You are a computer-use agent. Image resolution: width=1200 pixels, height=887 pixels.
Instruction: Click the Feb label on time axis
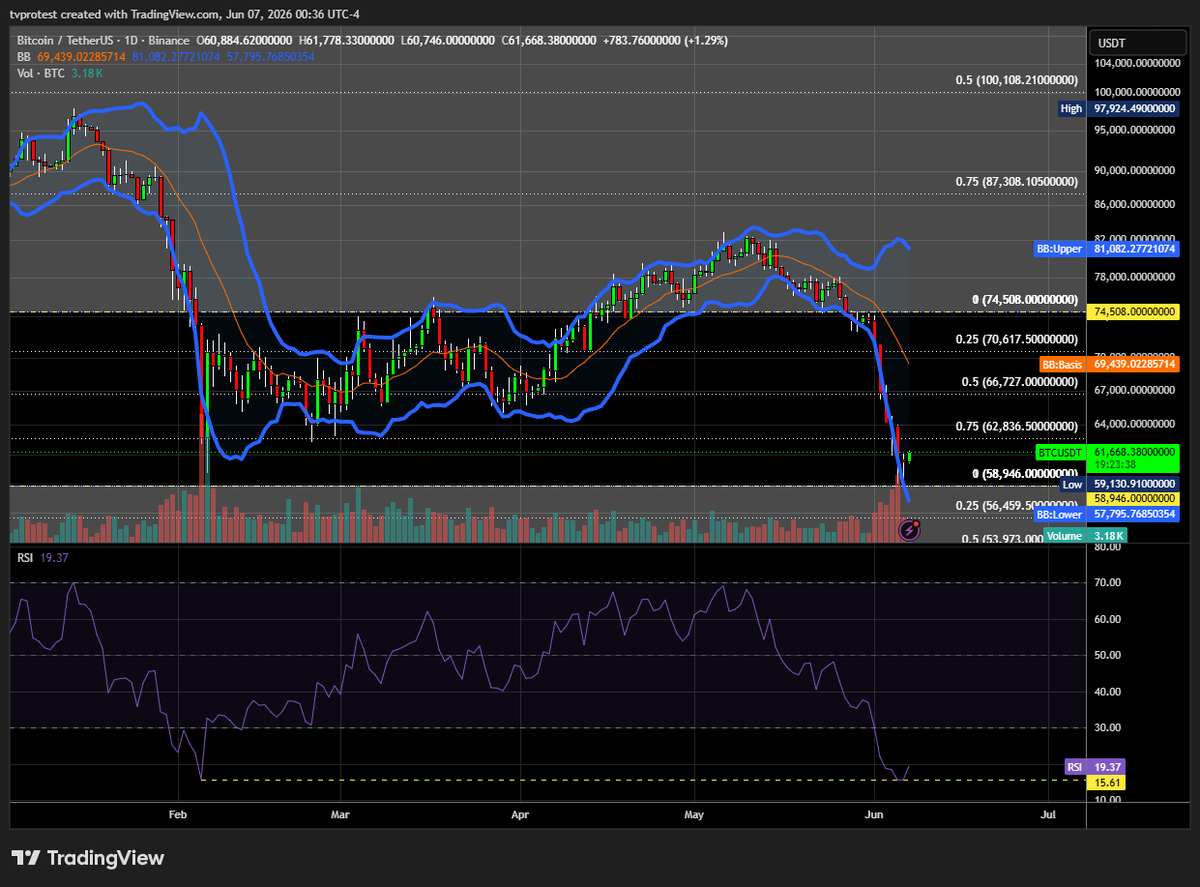click(x=178, y=815)
